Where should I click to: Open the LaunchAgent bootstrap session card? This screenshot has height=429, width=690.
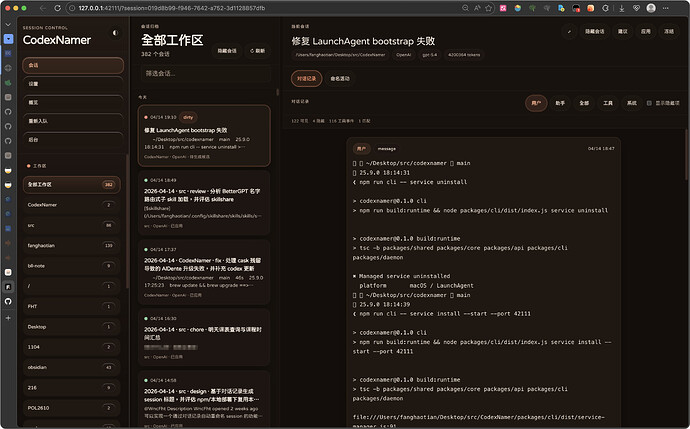[204, 136]
